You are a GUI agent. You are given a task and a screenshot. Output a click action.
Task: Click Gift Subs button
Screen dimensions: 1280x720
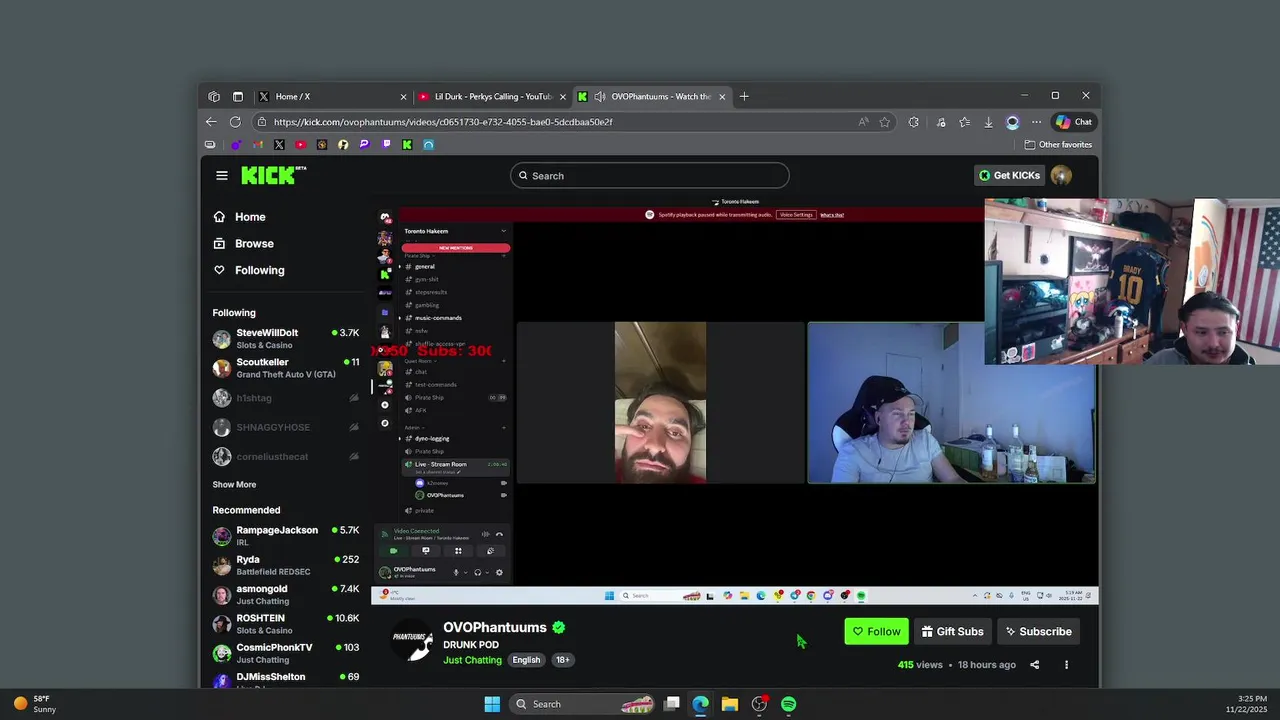(952, 632)
